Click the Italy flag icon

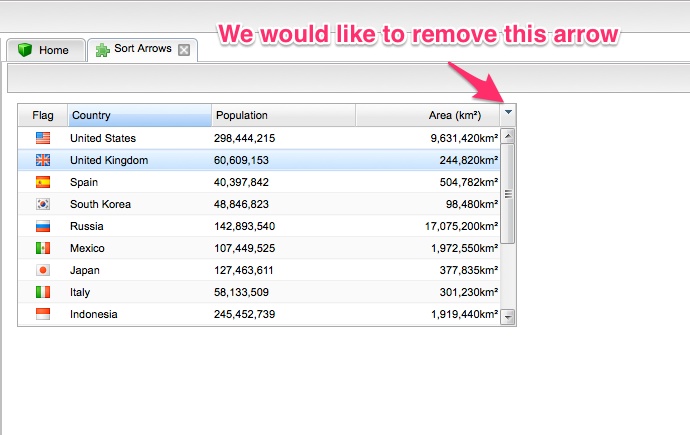pyautogui.click(x=43, y=292)
